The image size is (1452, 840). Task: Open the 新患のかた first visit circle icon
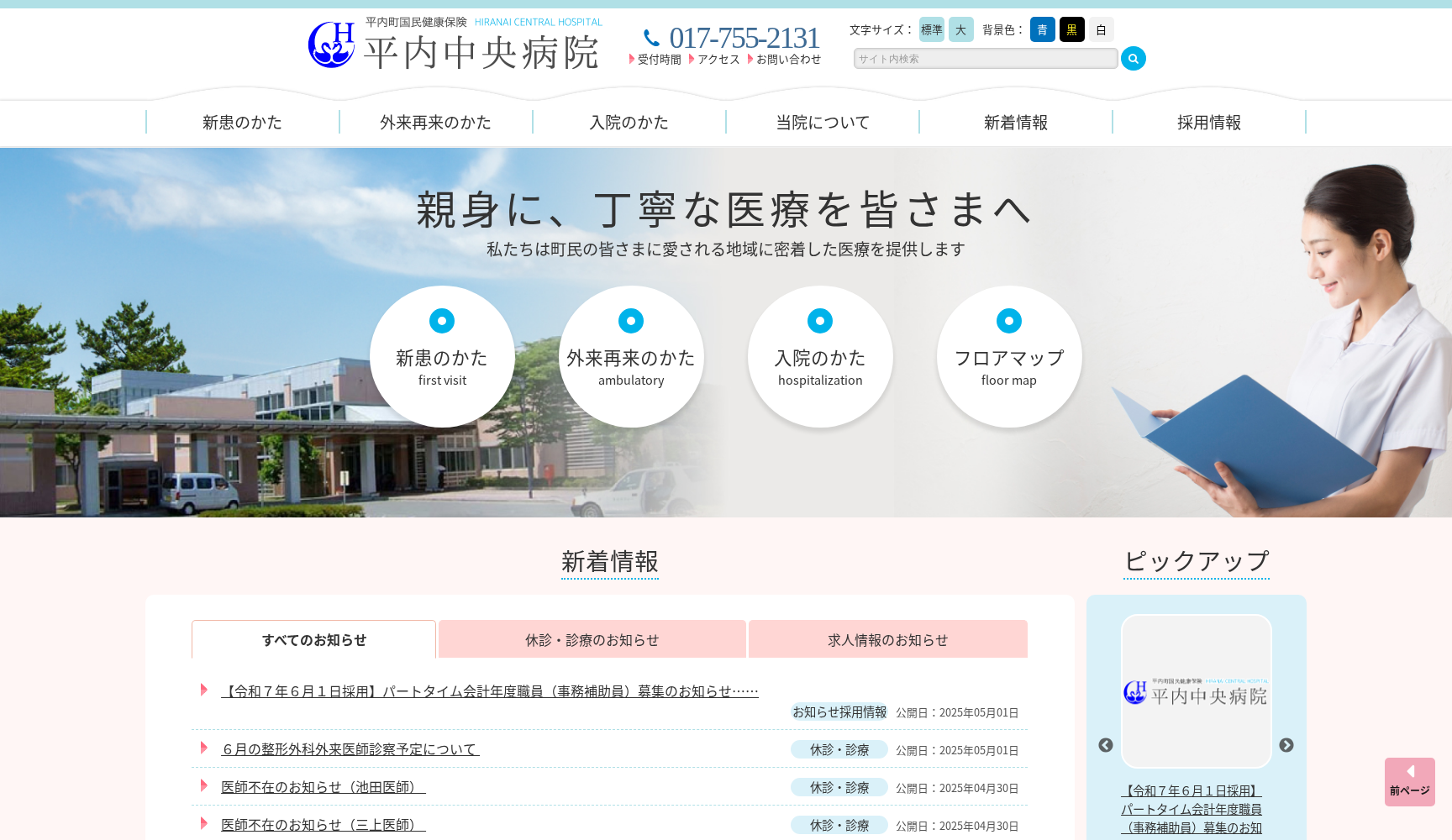point(442,356)
